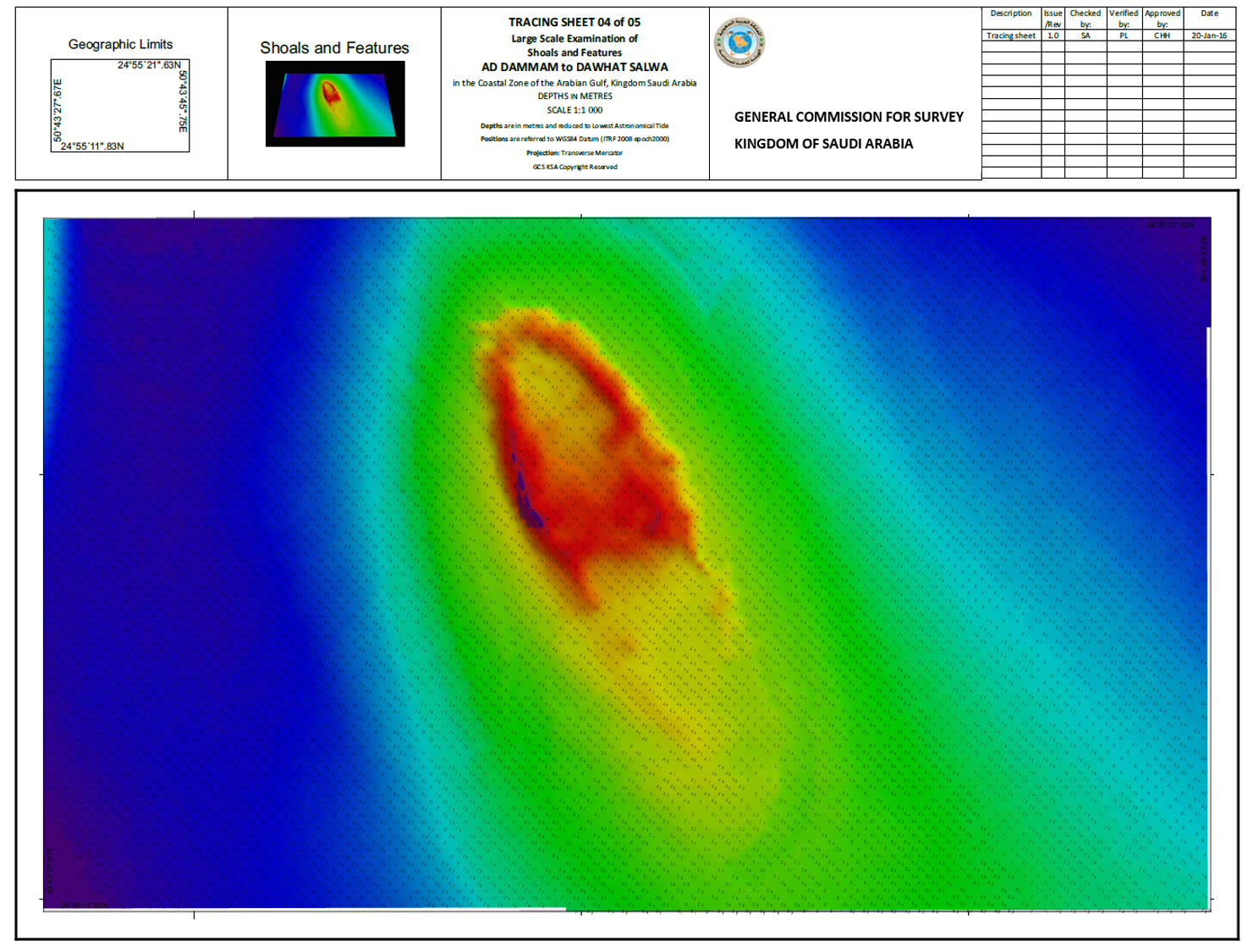Select the east limit 50°43'45".75E

[x=183, y=101]
